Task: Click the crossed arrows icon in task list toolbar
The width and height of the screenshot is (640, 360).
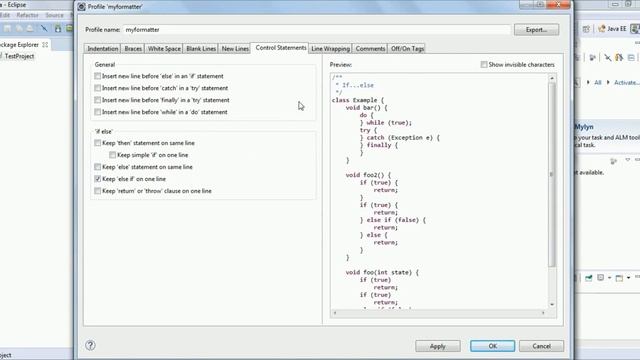Action: [x=608, y=58]
